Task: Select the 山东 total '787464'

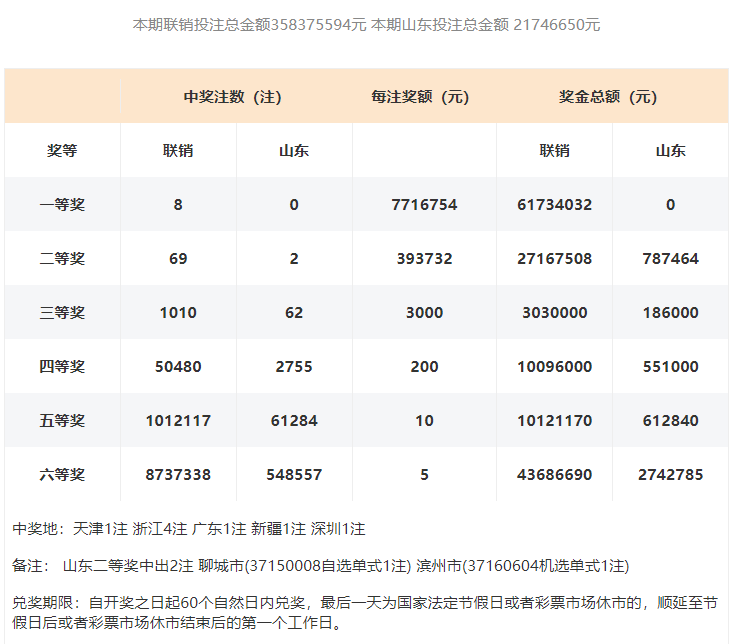Action: [670, 258]
